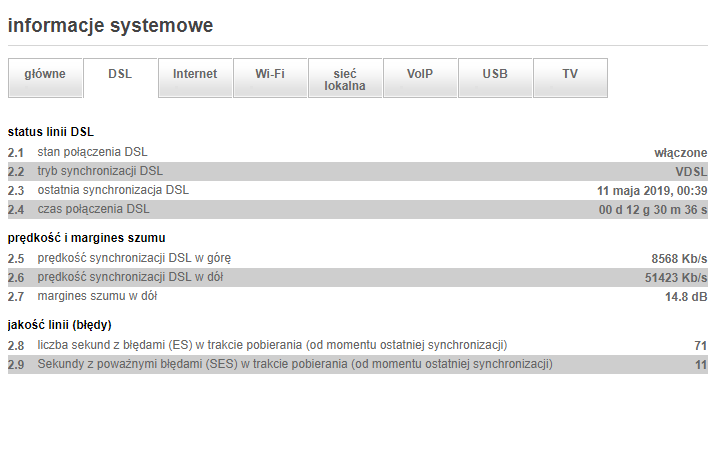Open the TV tab
The height and width of the screenshot is (451, 726).
pyautogui.click(x=570, y=75)
